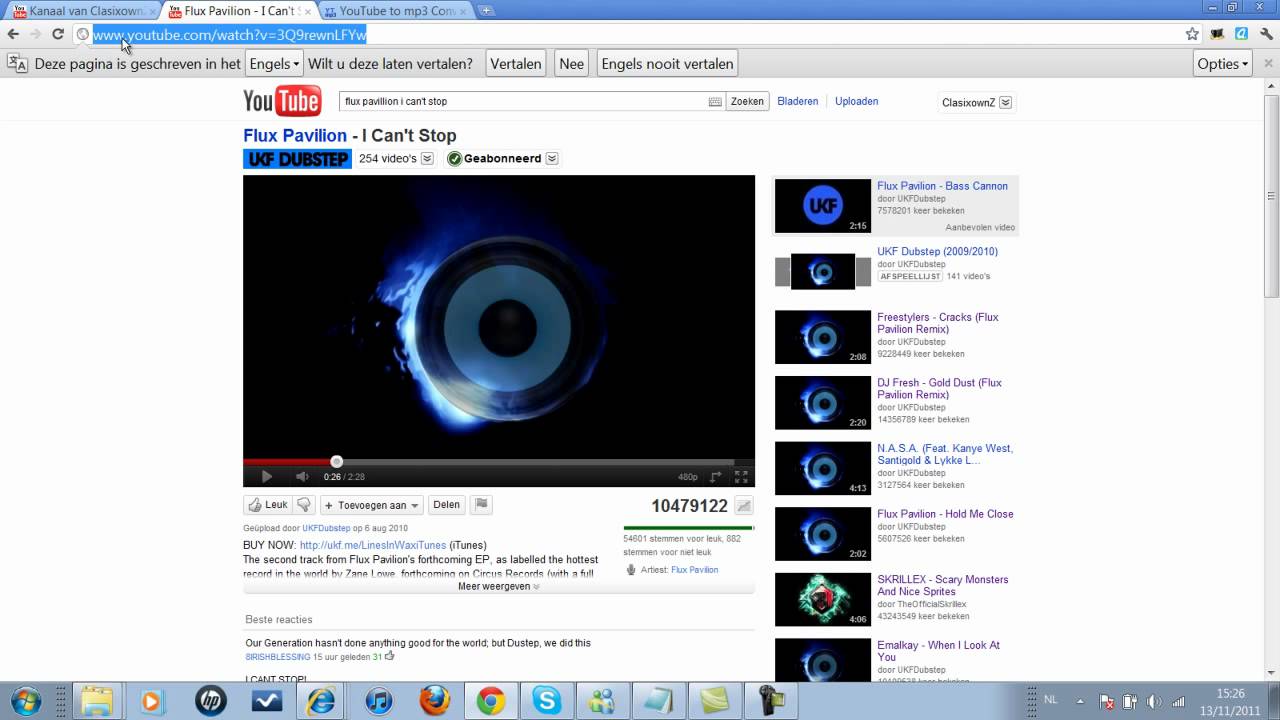The width and height of the screenshot is (1280, 720).
Task: Expand the subscription options arrow next to Geabonneerd
Action: click(552, 158)
